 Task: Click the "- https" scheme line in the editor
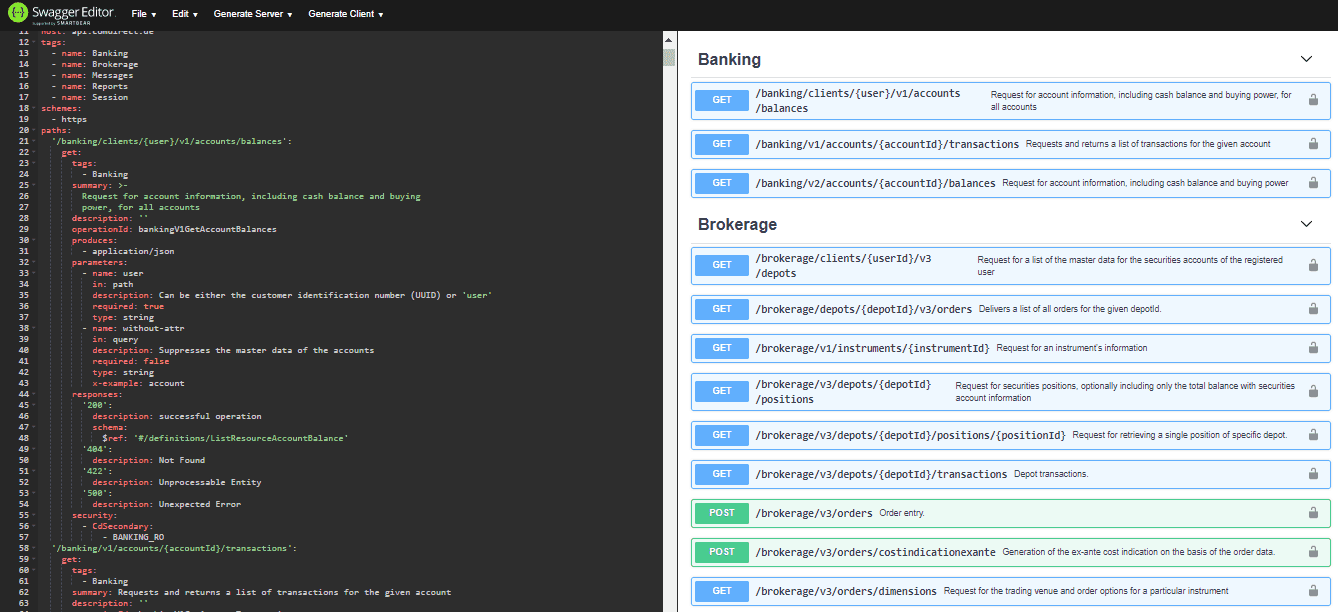[x=69, y=119]
